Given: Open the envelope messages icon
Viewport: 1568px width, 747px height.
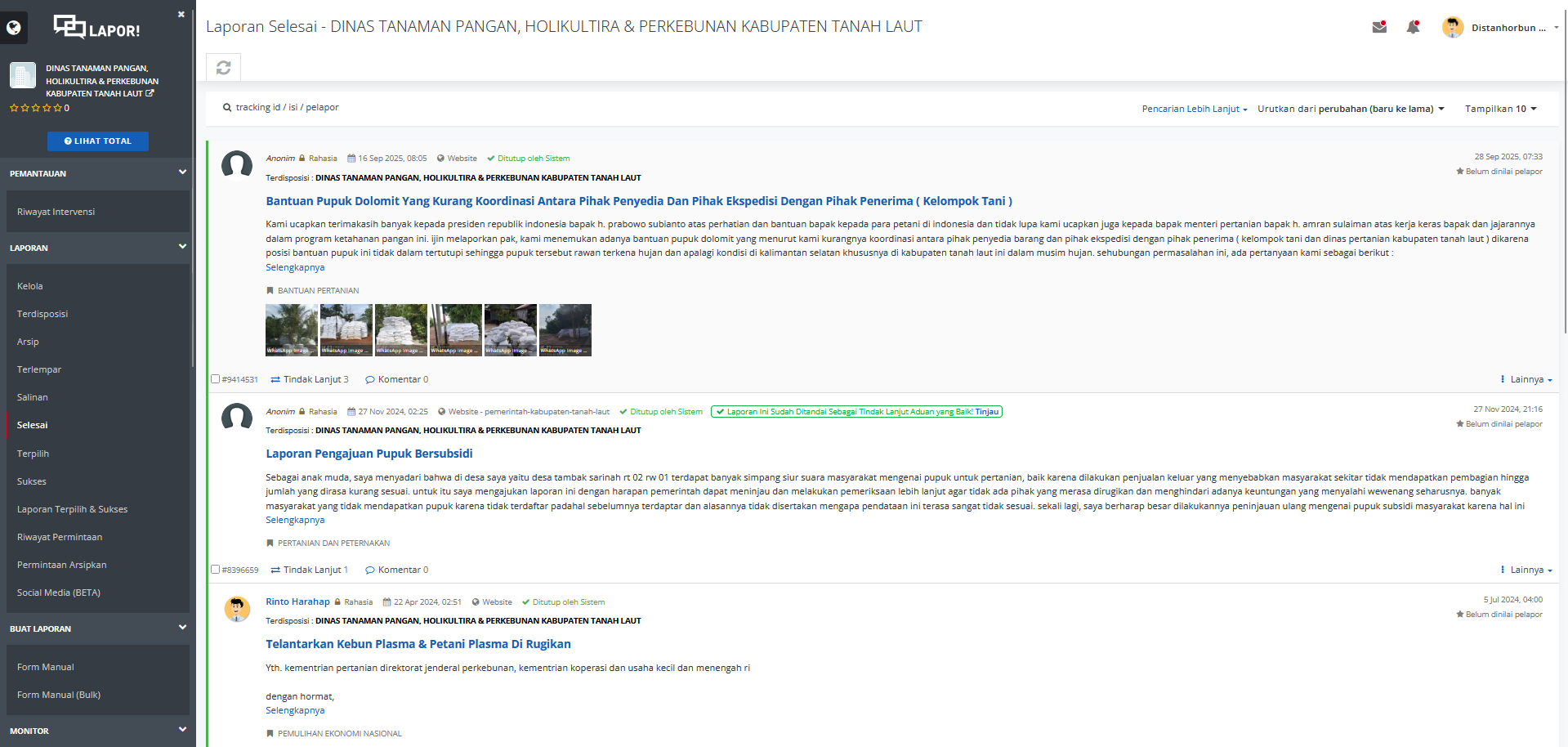Looking at the screenshot, I should [x=1379, y=27].
